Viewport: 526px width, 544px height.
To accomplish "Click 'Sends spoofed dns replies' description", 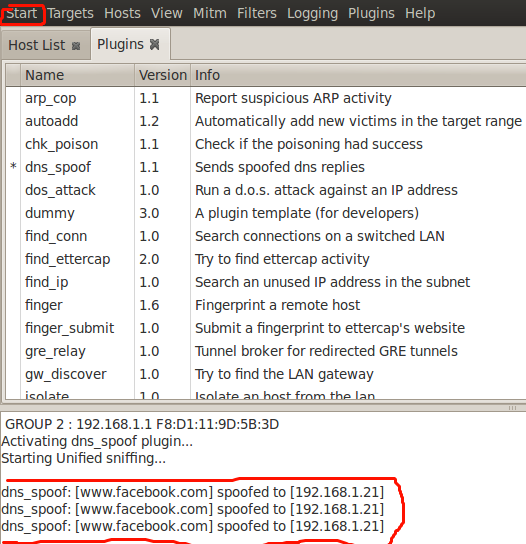I will click(280, 167).
